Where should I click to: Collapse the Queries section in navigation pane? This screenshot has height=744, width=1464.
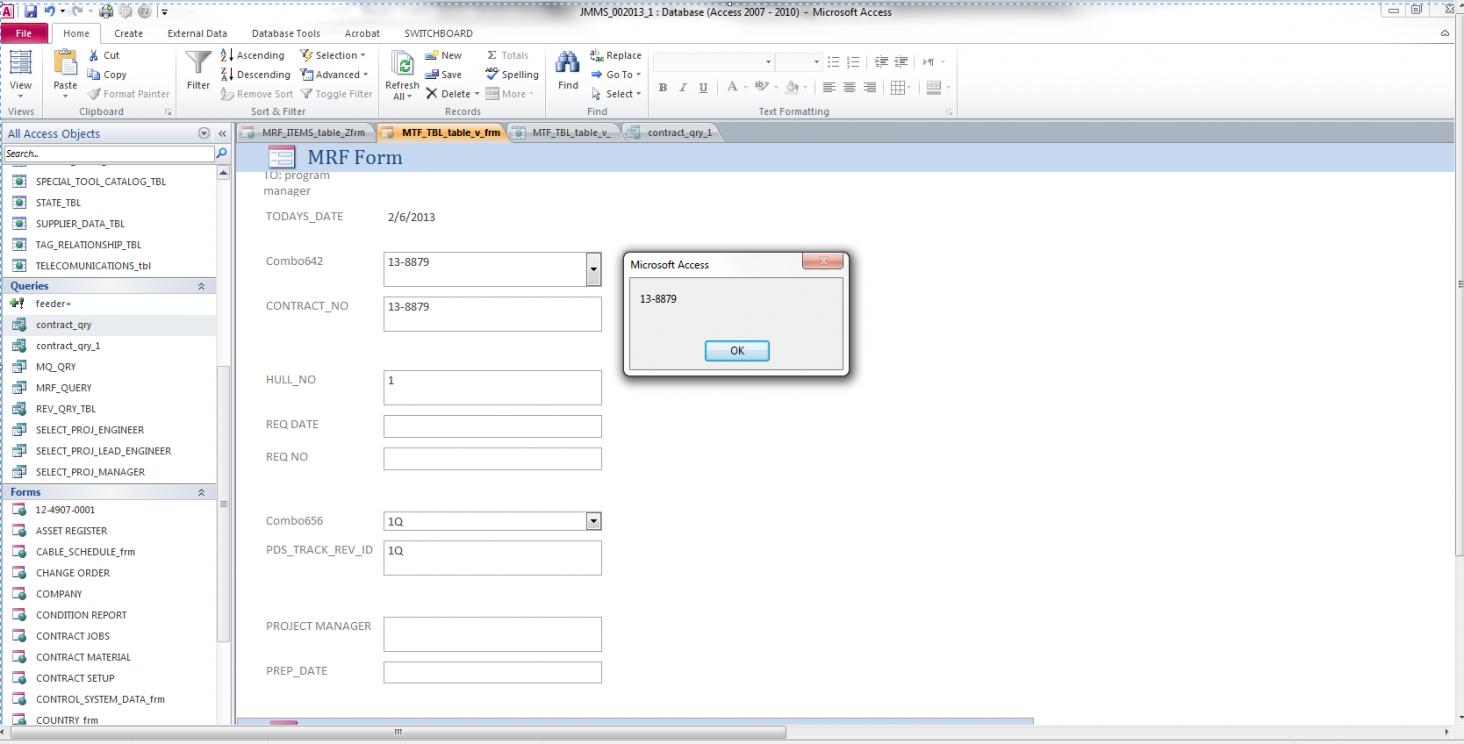(201, 286)
